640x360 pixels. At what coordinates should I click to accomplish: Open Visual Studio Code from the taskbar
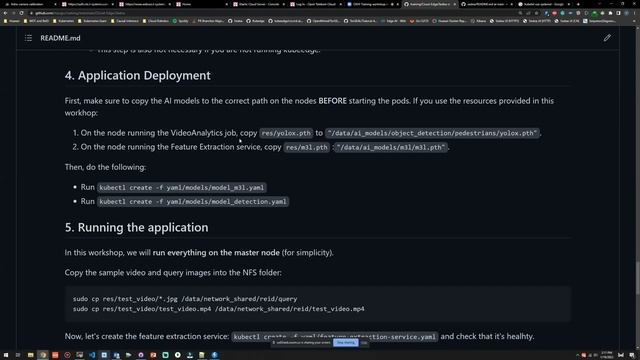coord(92,355)
